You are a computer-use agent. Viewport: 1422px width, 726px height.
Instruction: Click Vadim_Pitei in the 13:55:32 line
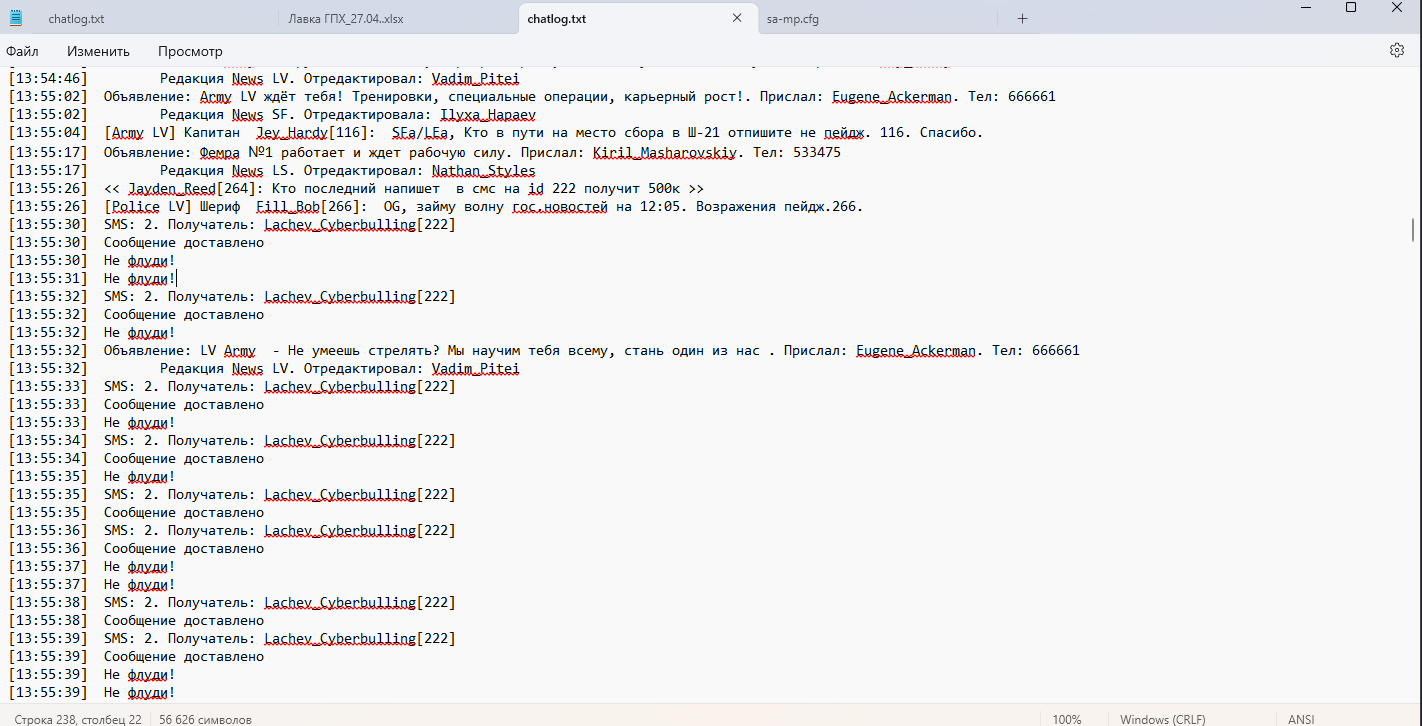pos(475,369)
